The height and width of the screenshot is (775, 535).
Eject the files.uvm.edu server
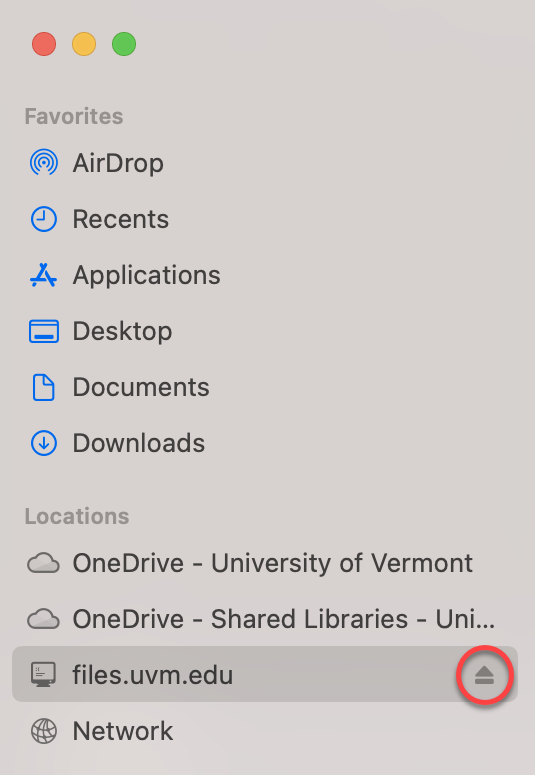[484, 675]
